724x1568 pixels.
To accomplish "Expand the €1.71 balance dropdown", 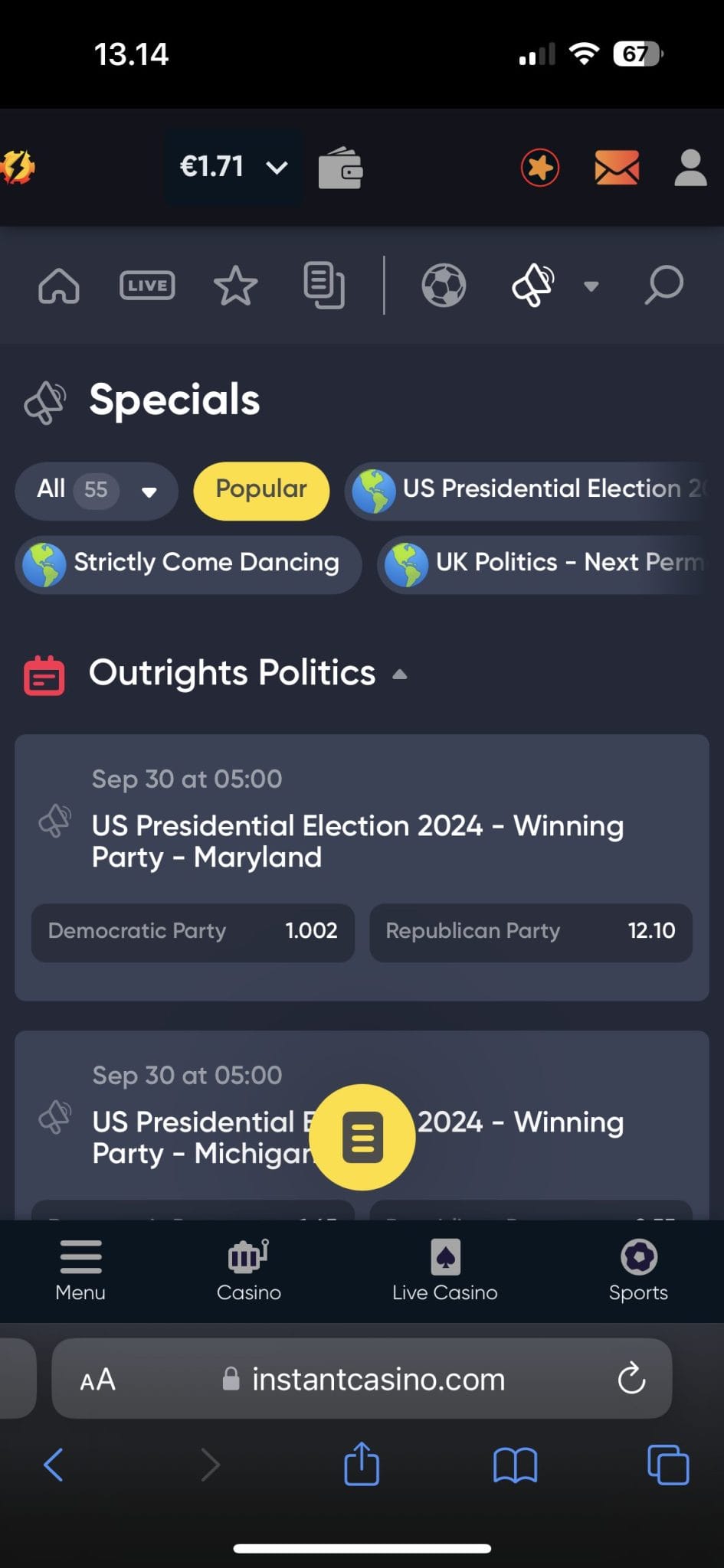I will tap(233, 167).
